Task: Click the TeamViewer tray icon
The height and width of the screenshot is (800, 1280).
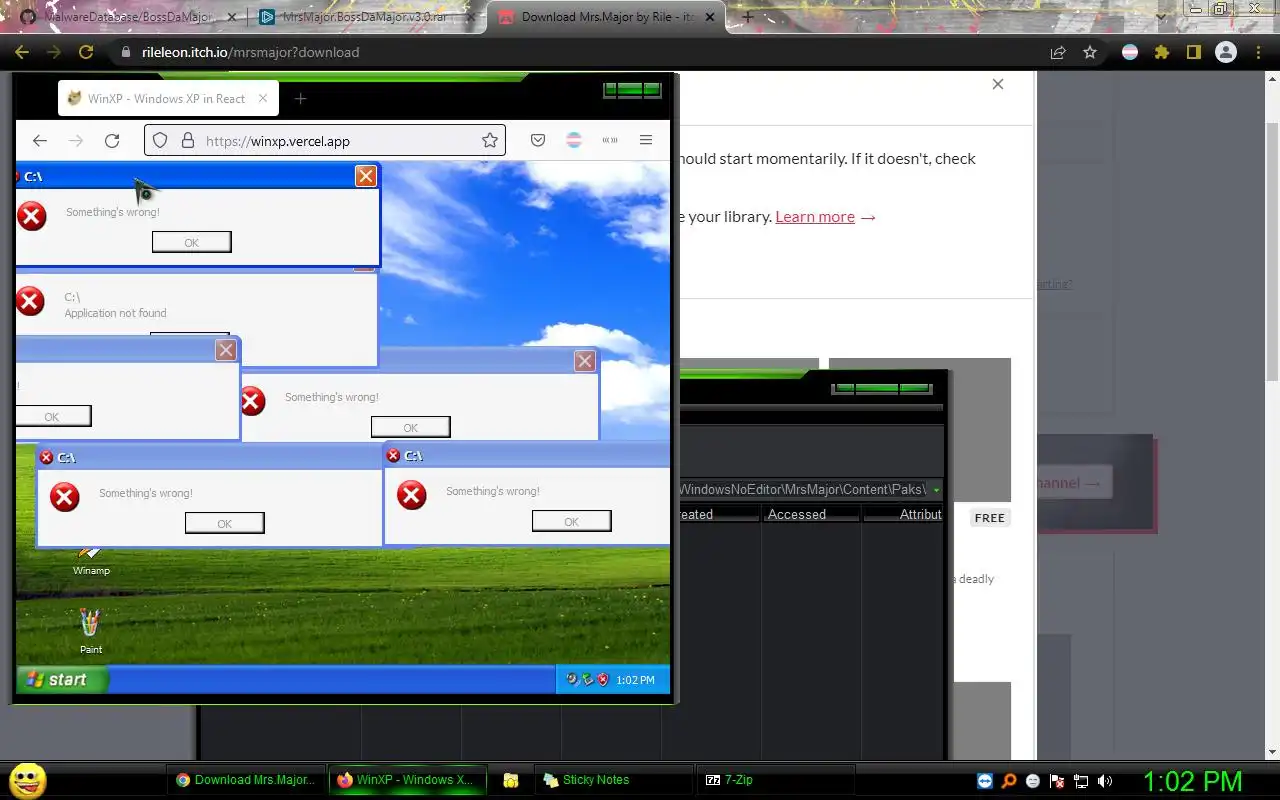Action: (x=986, y=781)
